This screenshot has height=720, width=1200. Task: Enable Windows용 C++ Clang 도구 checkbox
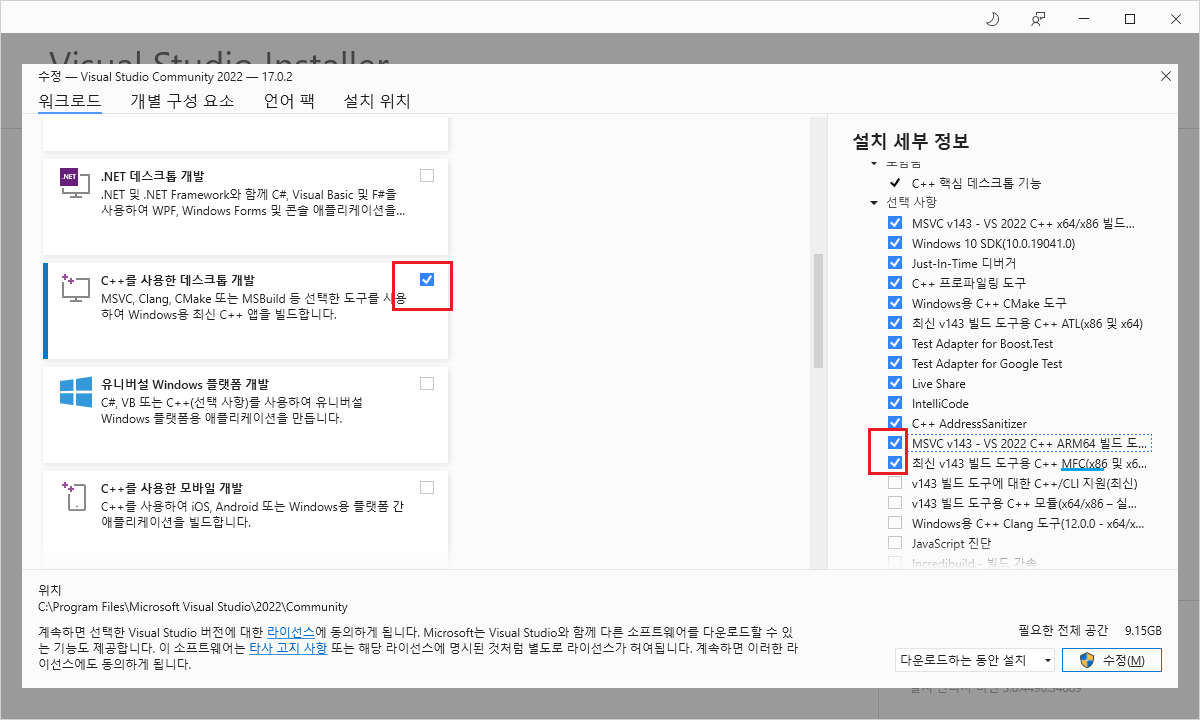pyautogui.click(x=895, y=523)
